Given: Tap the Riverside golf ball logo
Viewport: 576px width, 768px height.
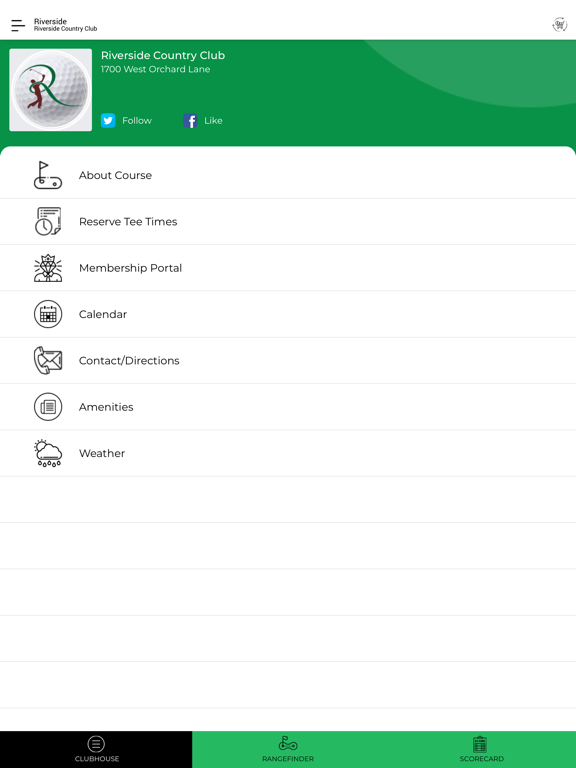Looking at the screenshot, I should (x=50, y=90).
